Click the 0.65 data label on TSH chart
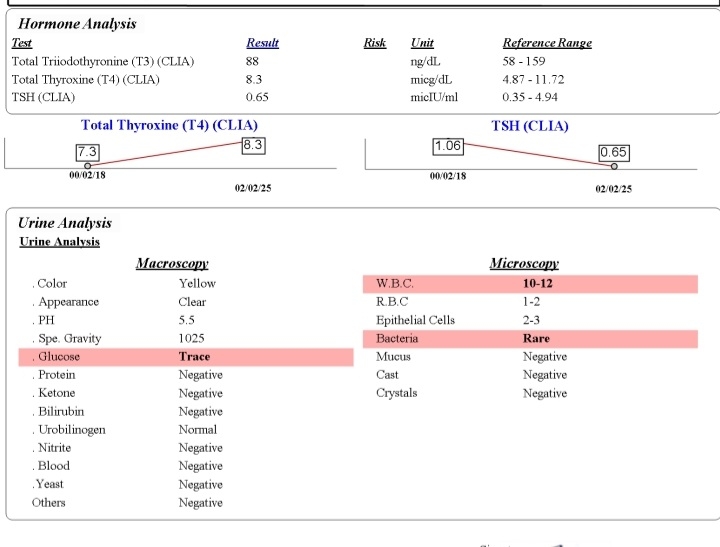Viewport: 720px width, 547px height. coord(614,152)
